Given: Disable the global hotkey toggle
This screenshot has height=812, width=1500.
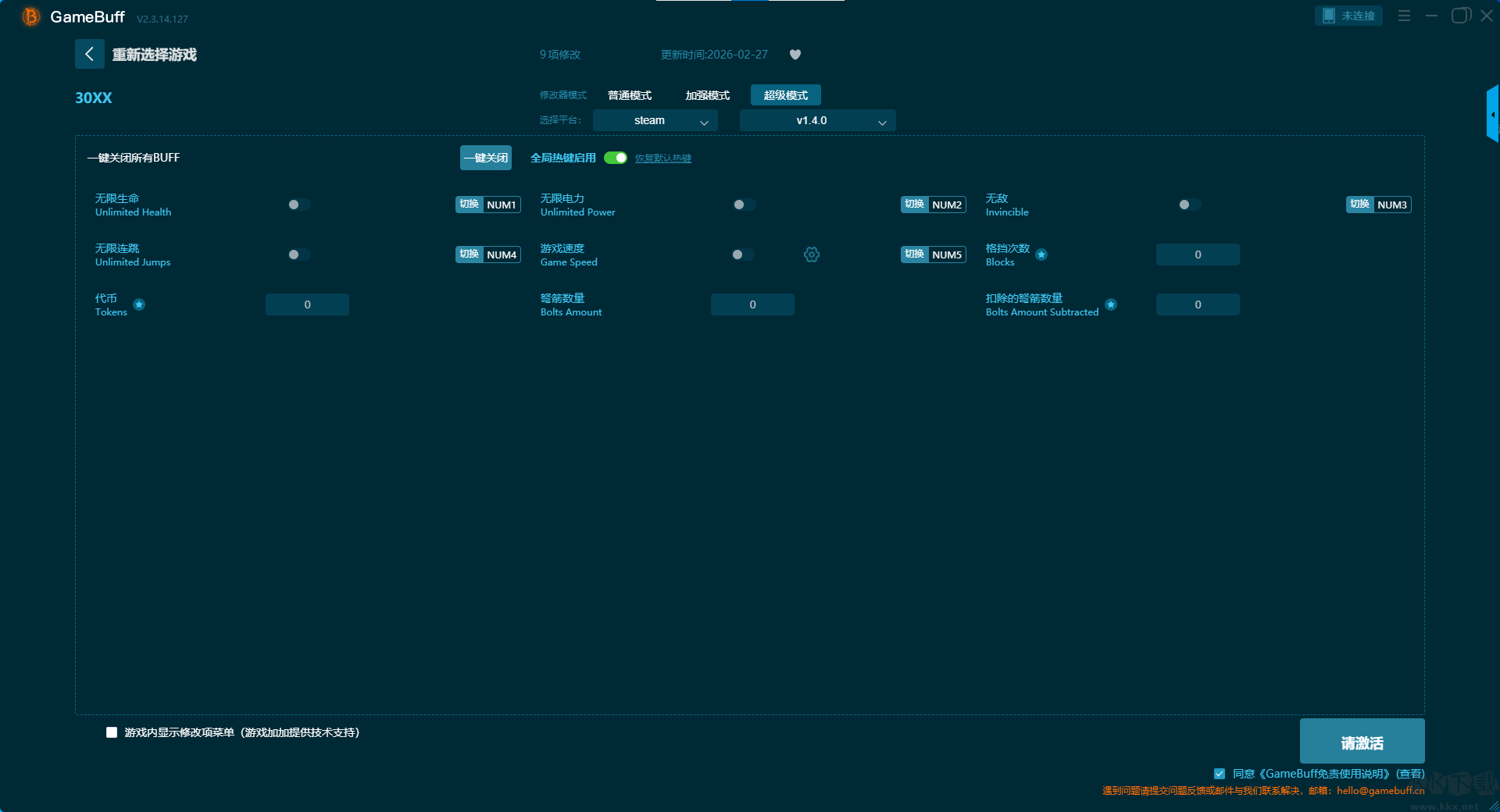Looking at the screenshot, I should tap(616, 158).
